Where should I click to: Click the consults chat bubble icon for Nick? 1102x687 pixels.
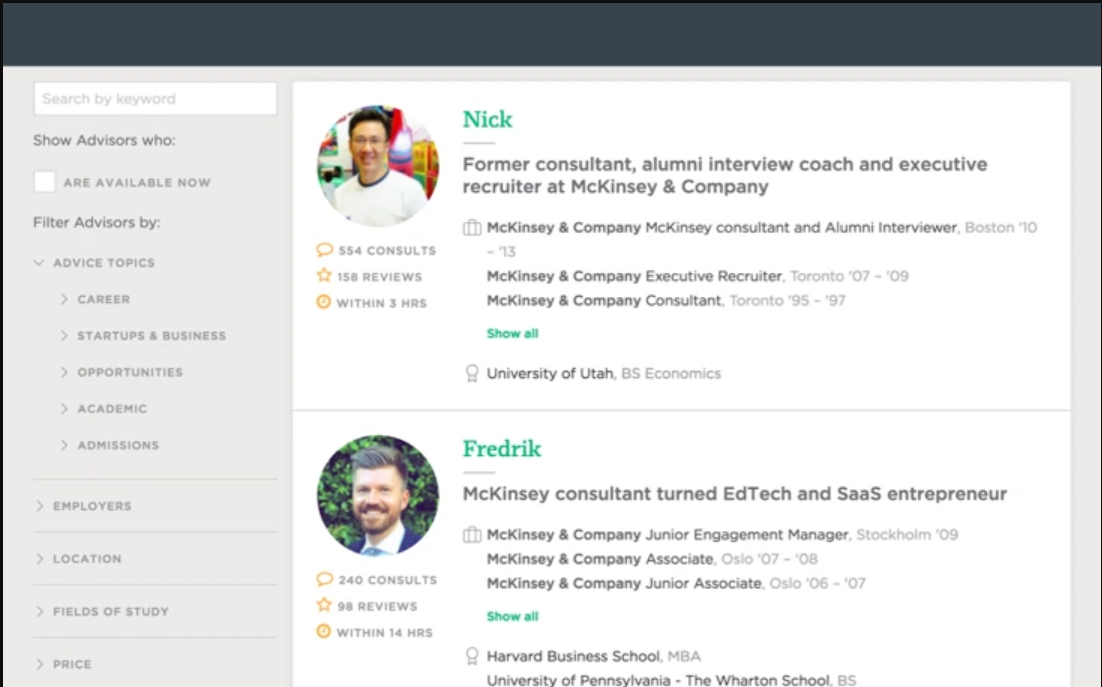pos(324,250)
